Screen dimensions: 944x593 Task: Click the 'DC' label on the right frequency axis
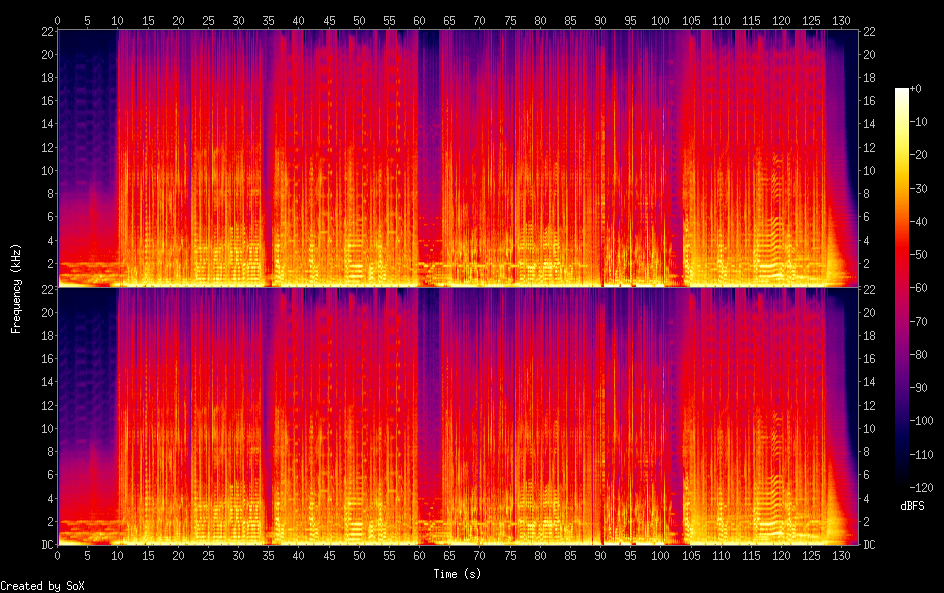(x=869, y=545)
